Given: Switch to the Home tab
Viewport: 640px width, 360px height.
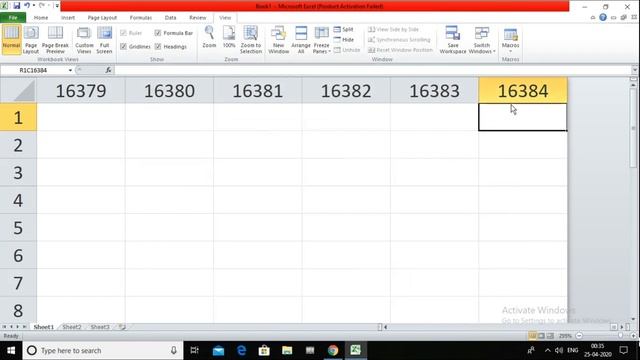Looking at the screenshot, I should tap(41, 18).
